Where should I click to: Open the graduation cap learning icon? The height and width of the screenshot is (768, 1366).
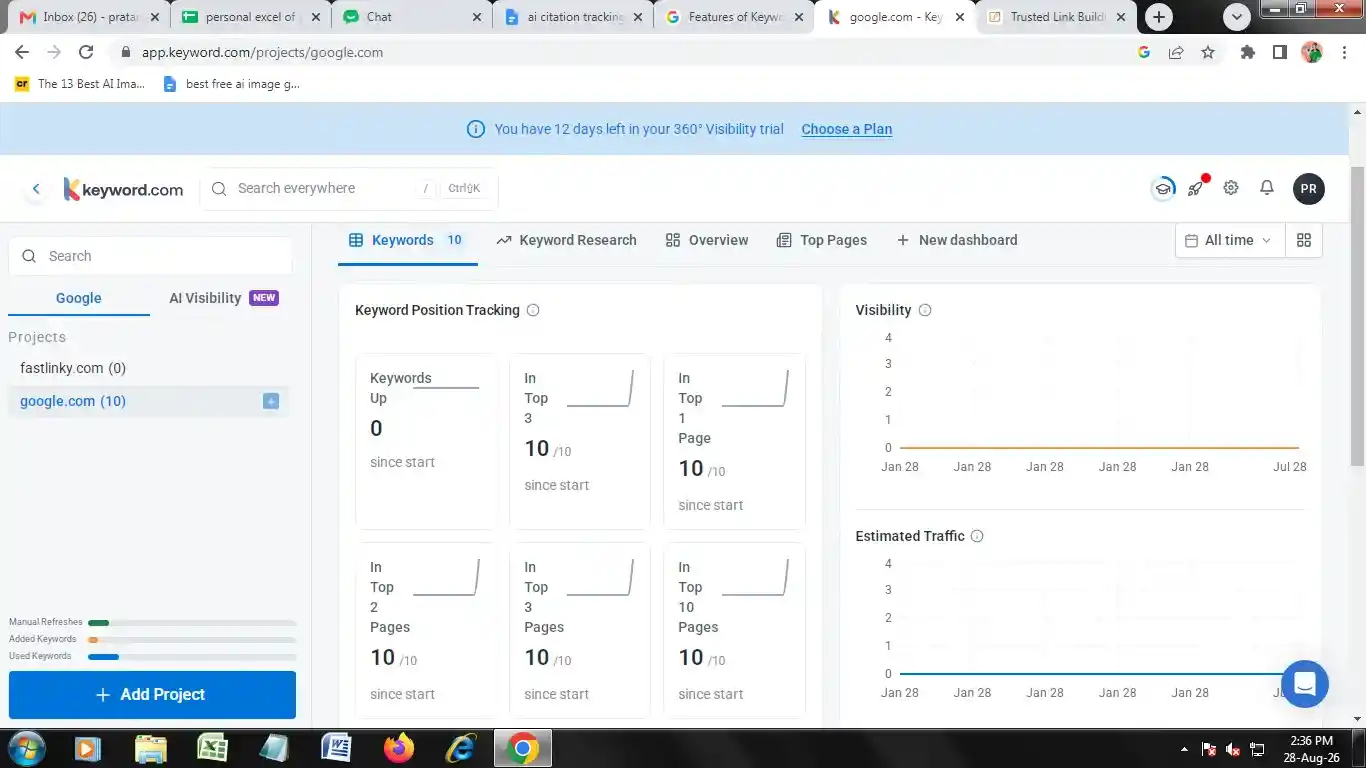click(x=1163, y=188)
